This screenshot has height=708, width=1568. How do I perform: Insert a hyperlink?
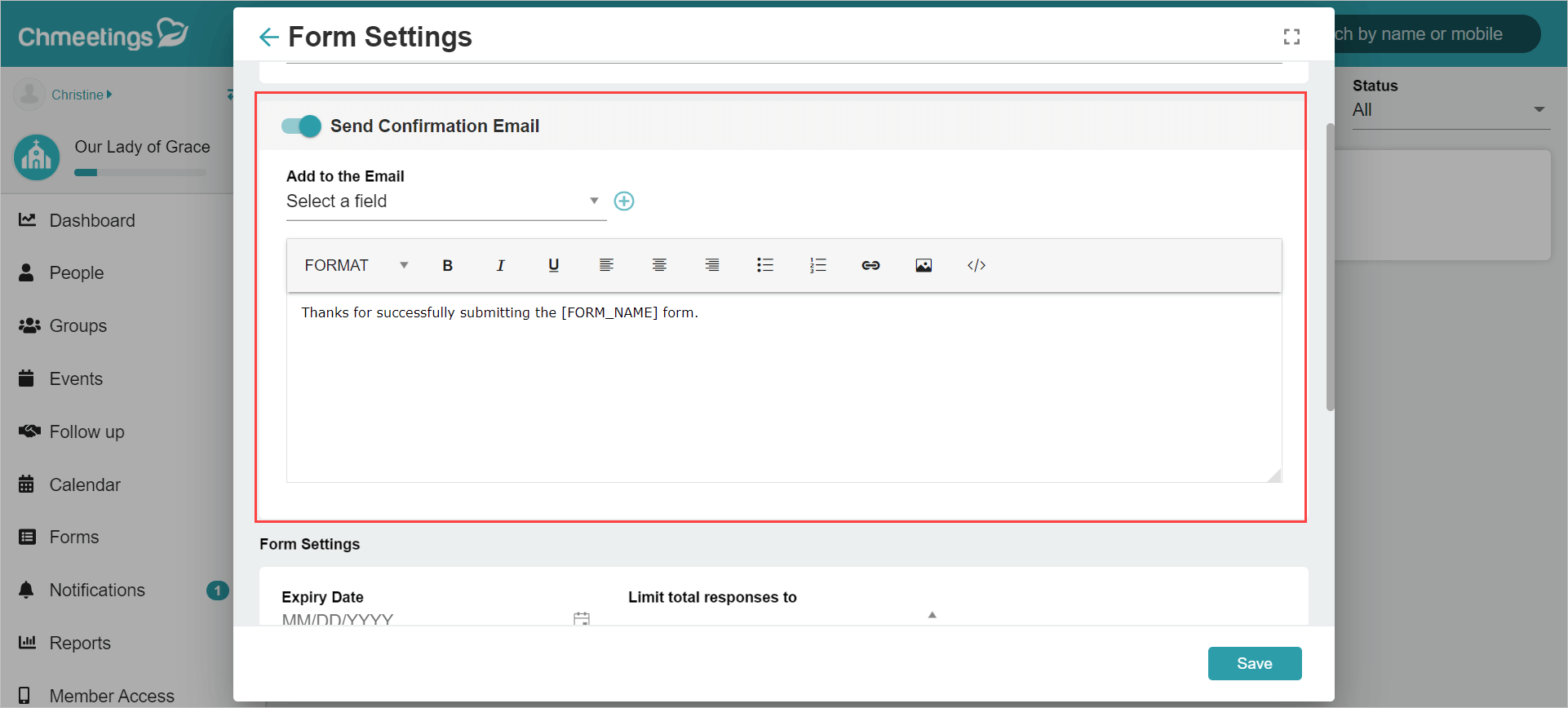[x=870, y=265]
